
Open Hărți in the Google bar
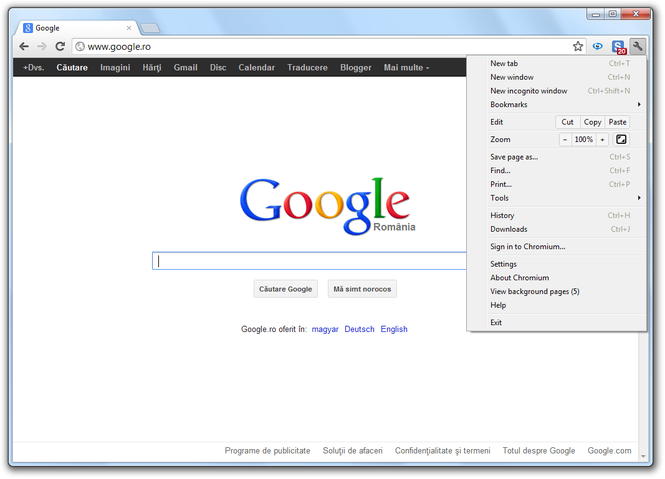pyautogui.click(x=152, y=67)
